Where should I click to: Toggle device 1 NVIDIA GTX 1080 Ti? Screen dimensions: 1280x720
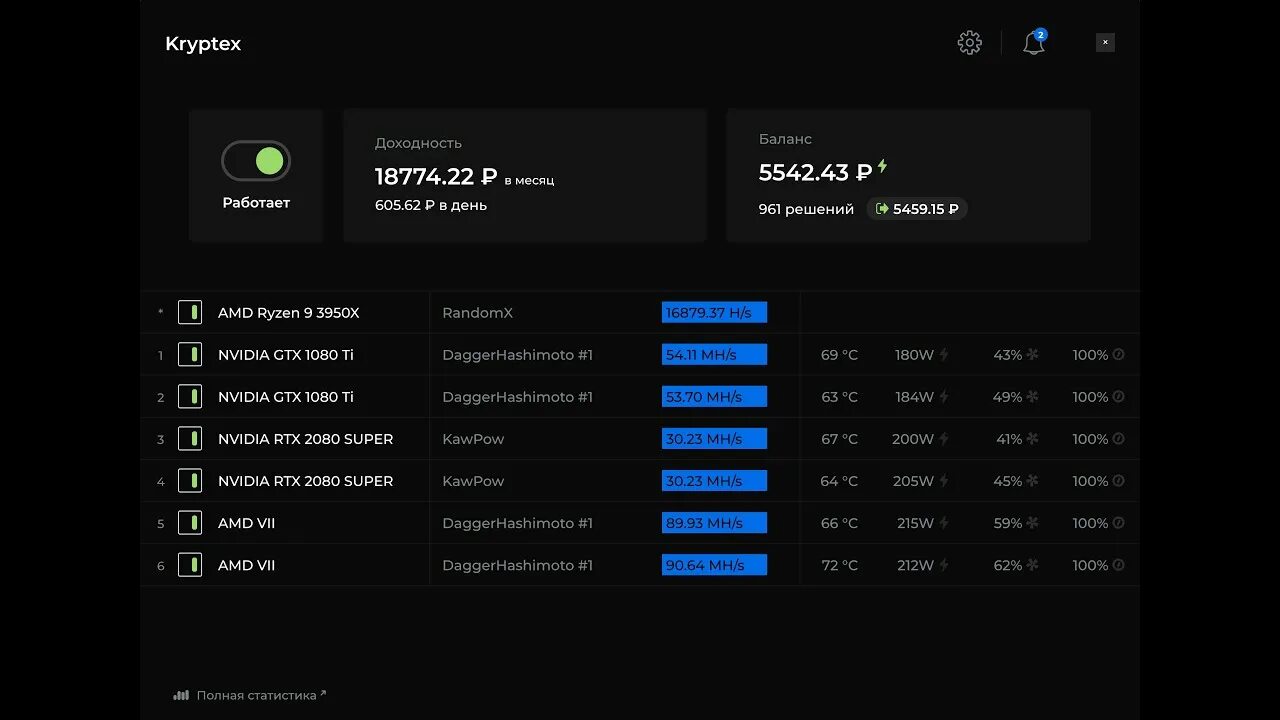(190, 355)
